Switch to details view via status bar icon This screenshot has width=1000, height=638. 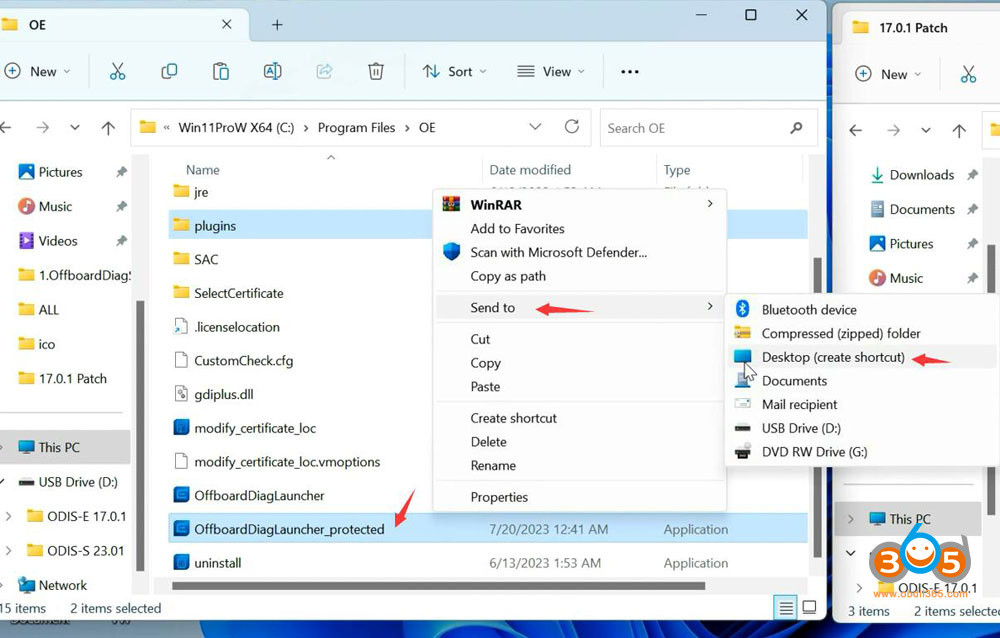(784, 607)
